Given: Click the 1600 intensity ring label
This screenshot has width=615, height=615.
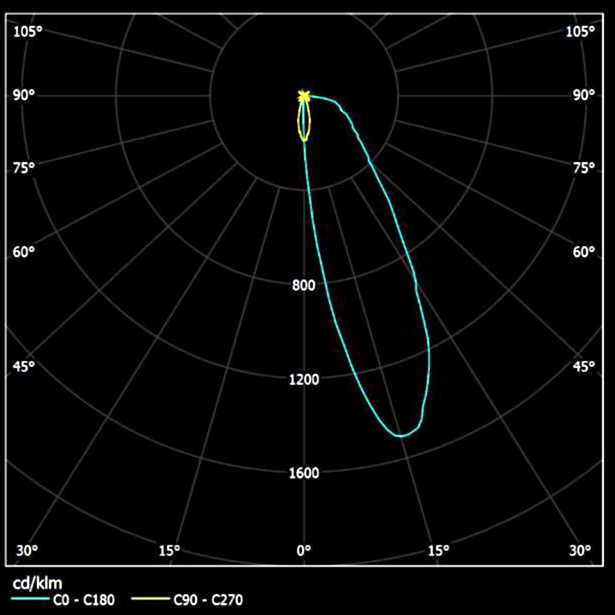Looking at the screenshot, I should point(304,473).
